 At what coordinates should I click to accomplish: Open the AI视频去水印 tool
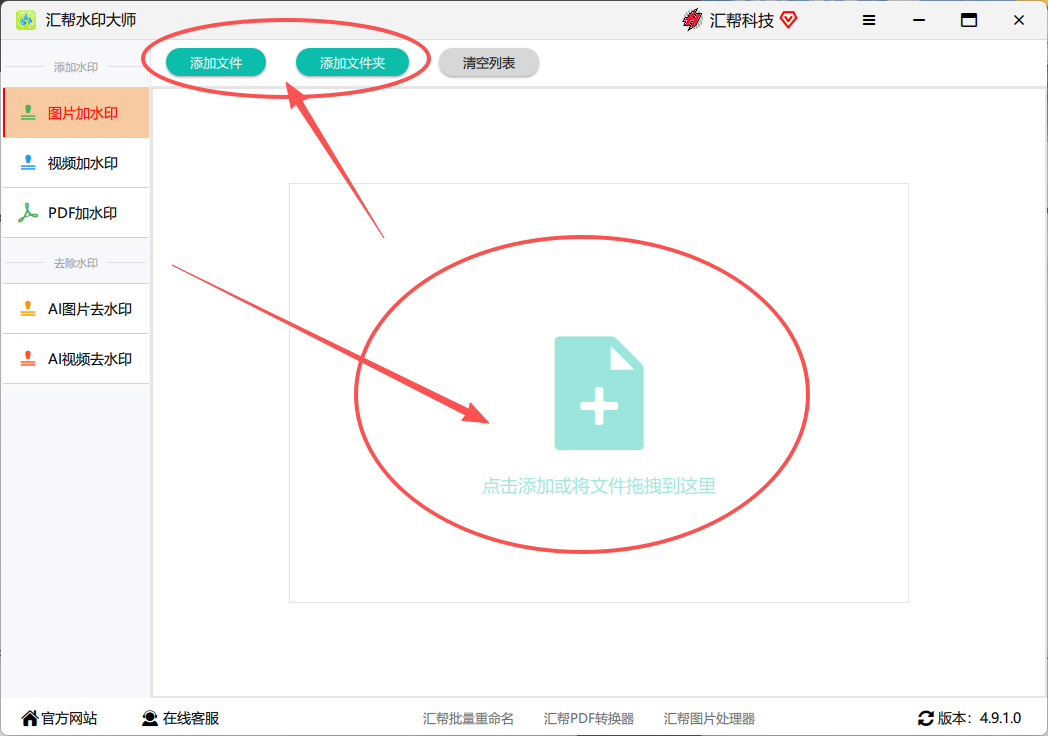(x=76, y=359)
